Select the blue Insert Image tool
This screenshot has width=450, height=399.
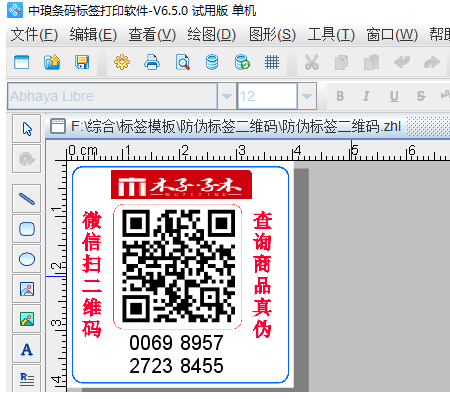tap(27, 289)
